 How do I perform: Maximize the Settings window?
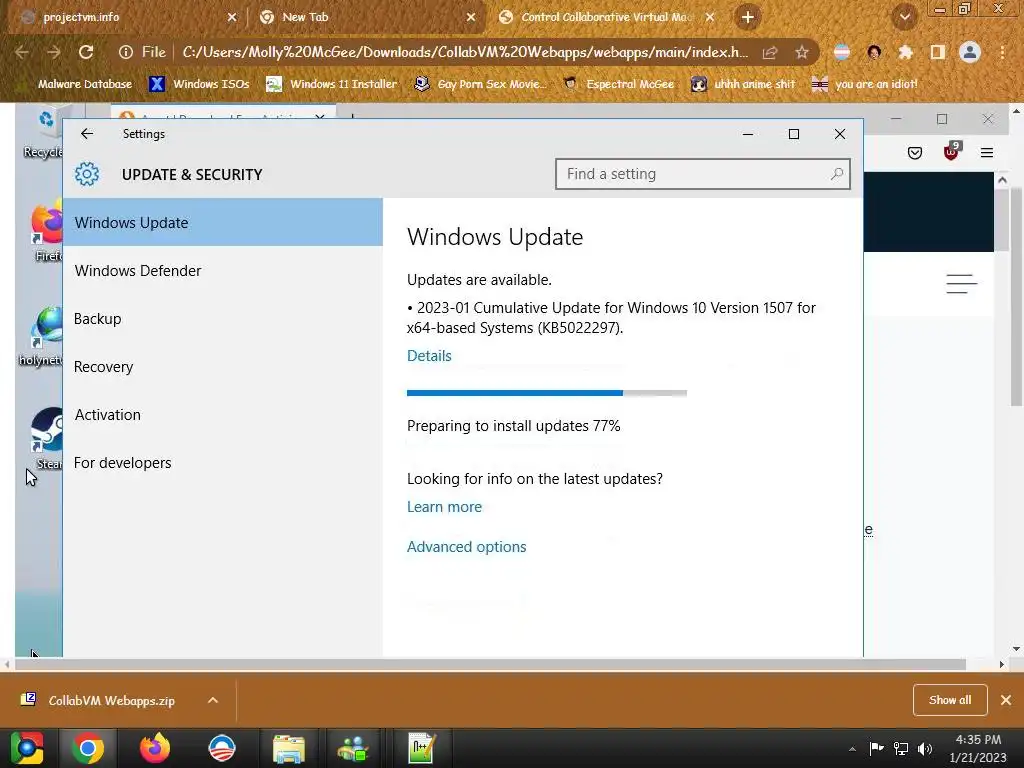[793, 134]
